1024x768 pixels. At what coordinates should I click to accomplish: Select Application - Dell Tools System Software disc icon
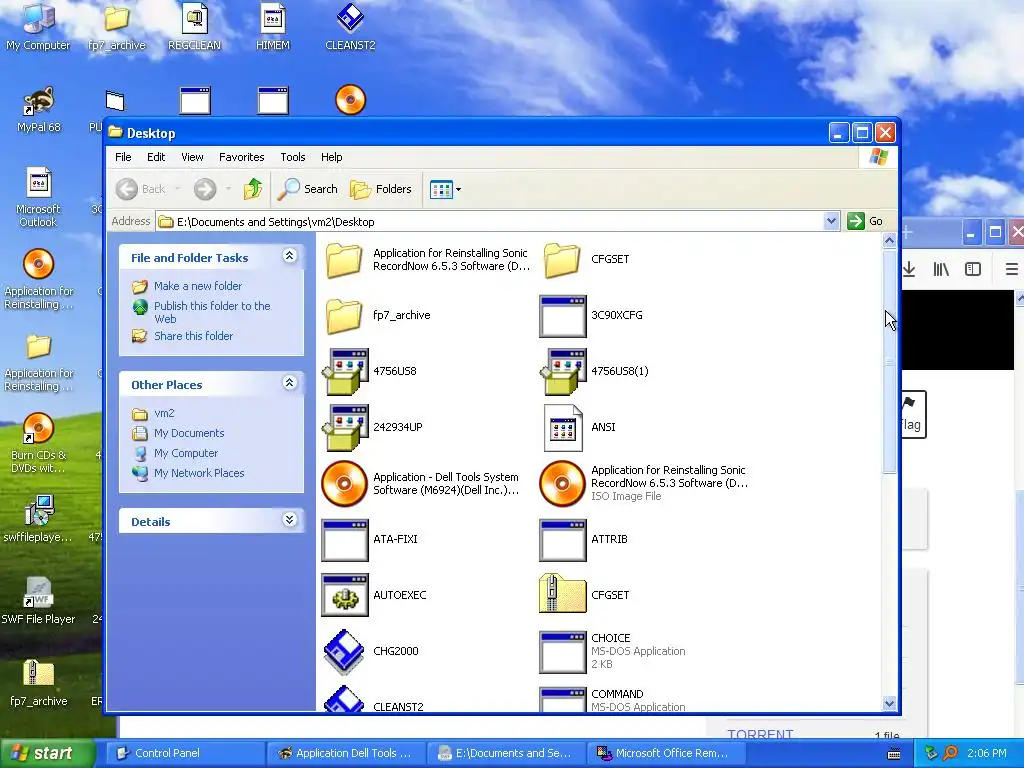click(344, 484)
